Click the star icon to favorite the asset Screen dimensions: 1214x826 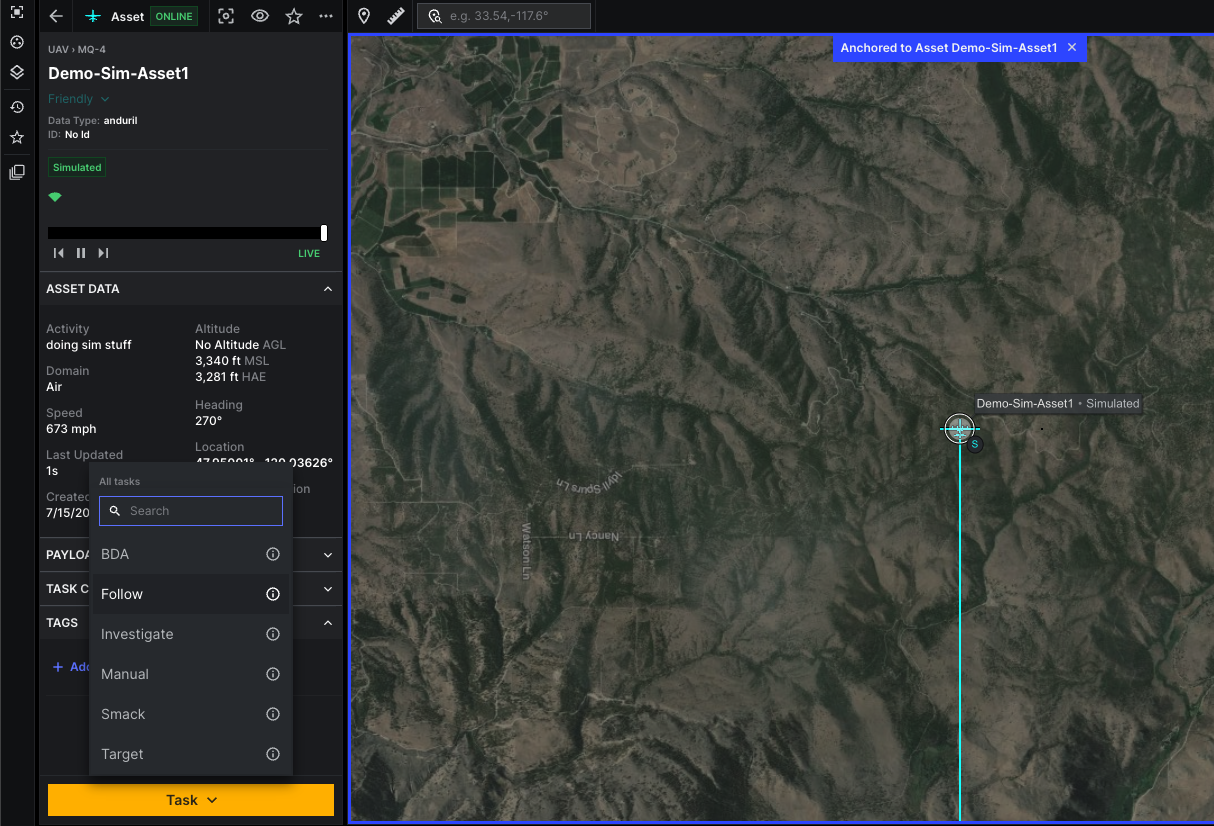293,17
